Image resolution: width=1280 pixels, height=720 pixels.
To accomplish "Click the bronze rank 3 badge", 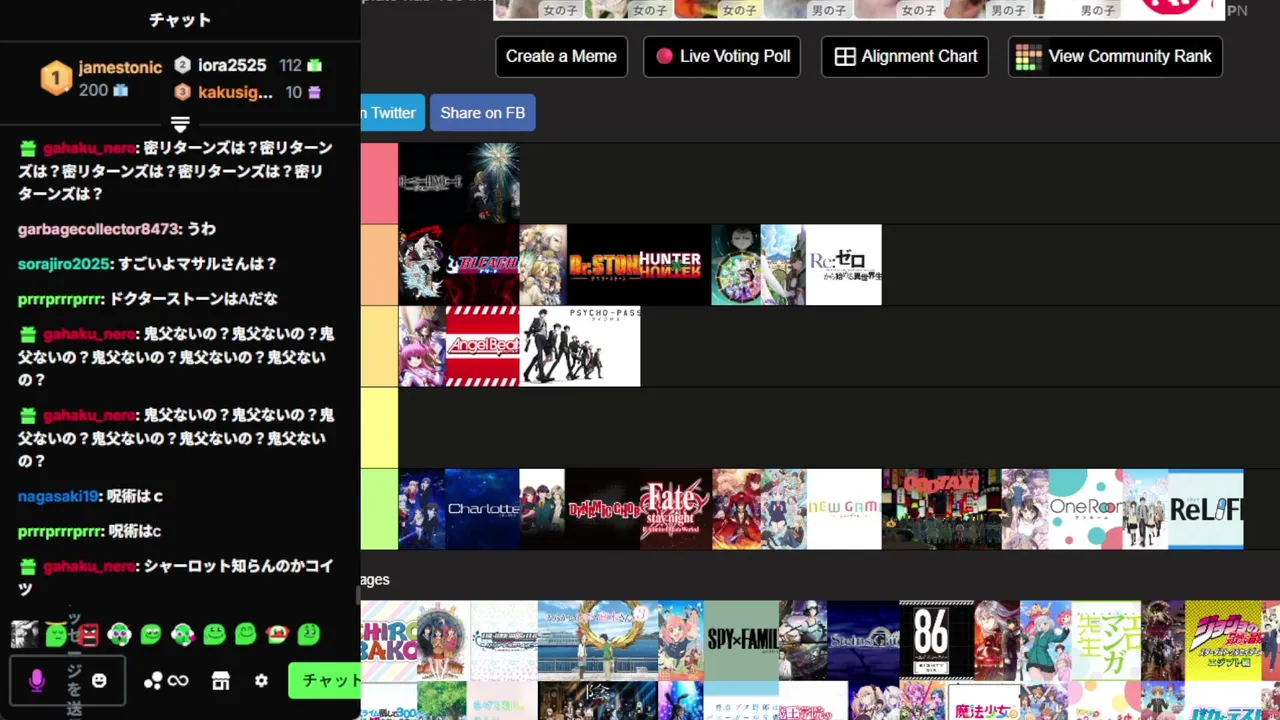I will point(182,92).
